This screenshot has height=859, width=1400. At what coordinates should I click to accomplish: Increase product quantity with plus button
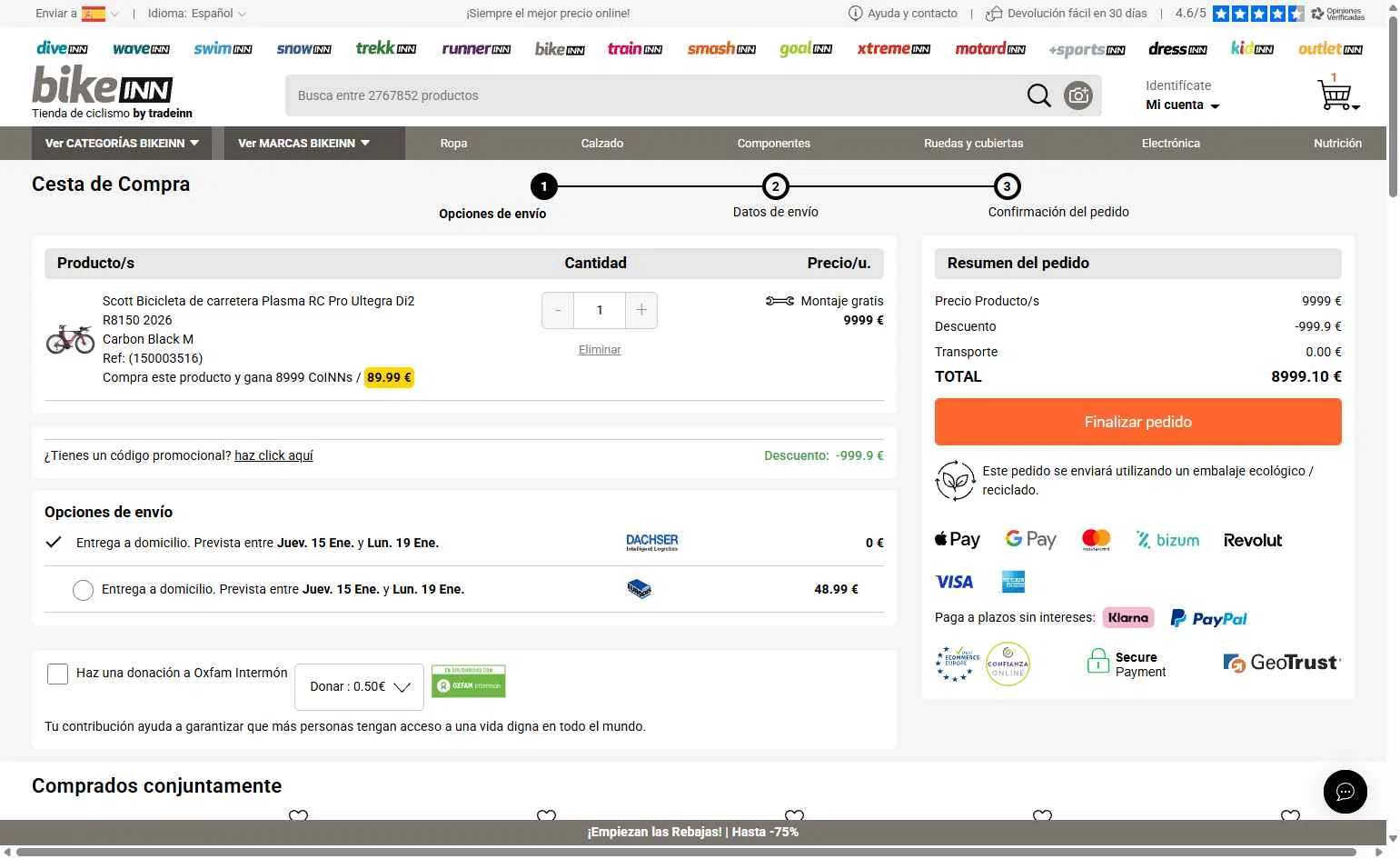click(641, 310)
